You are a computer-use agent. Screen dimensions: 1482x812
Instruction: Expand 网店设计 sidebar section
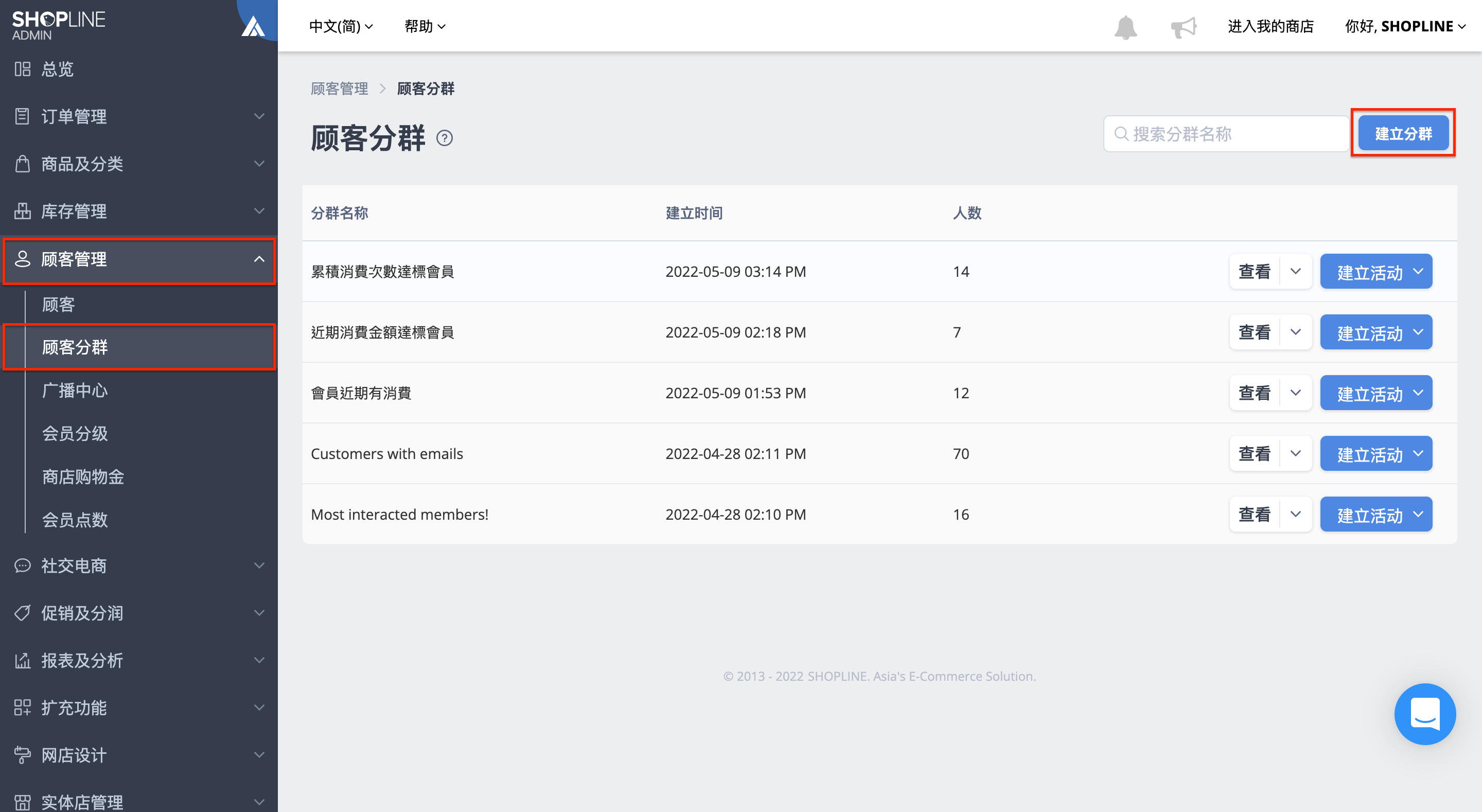tap(259, 754)
